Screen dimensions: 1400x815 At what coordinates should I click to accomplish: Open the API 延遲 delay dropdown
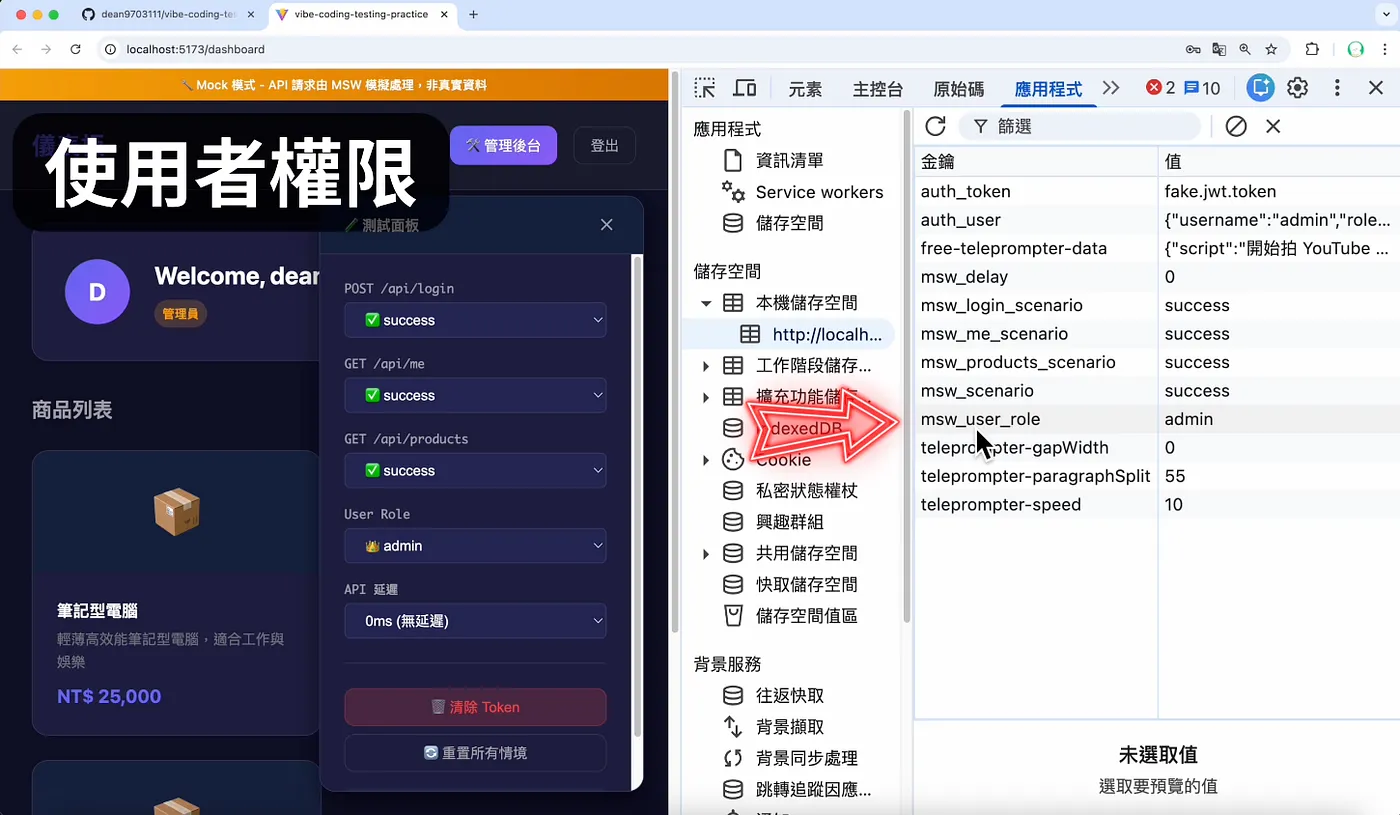pyautogui.click(x=475, y=621)
